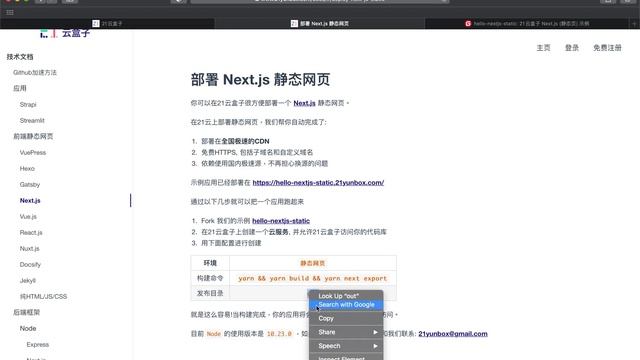Choose Copy in the context menu
640x360 pixels.
click(x=346, y=318)
